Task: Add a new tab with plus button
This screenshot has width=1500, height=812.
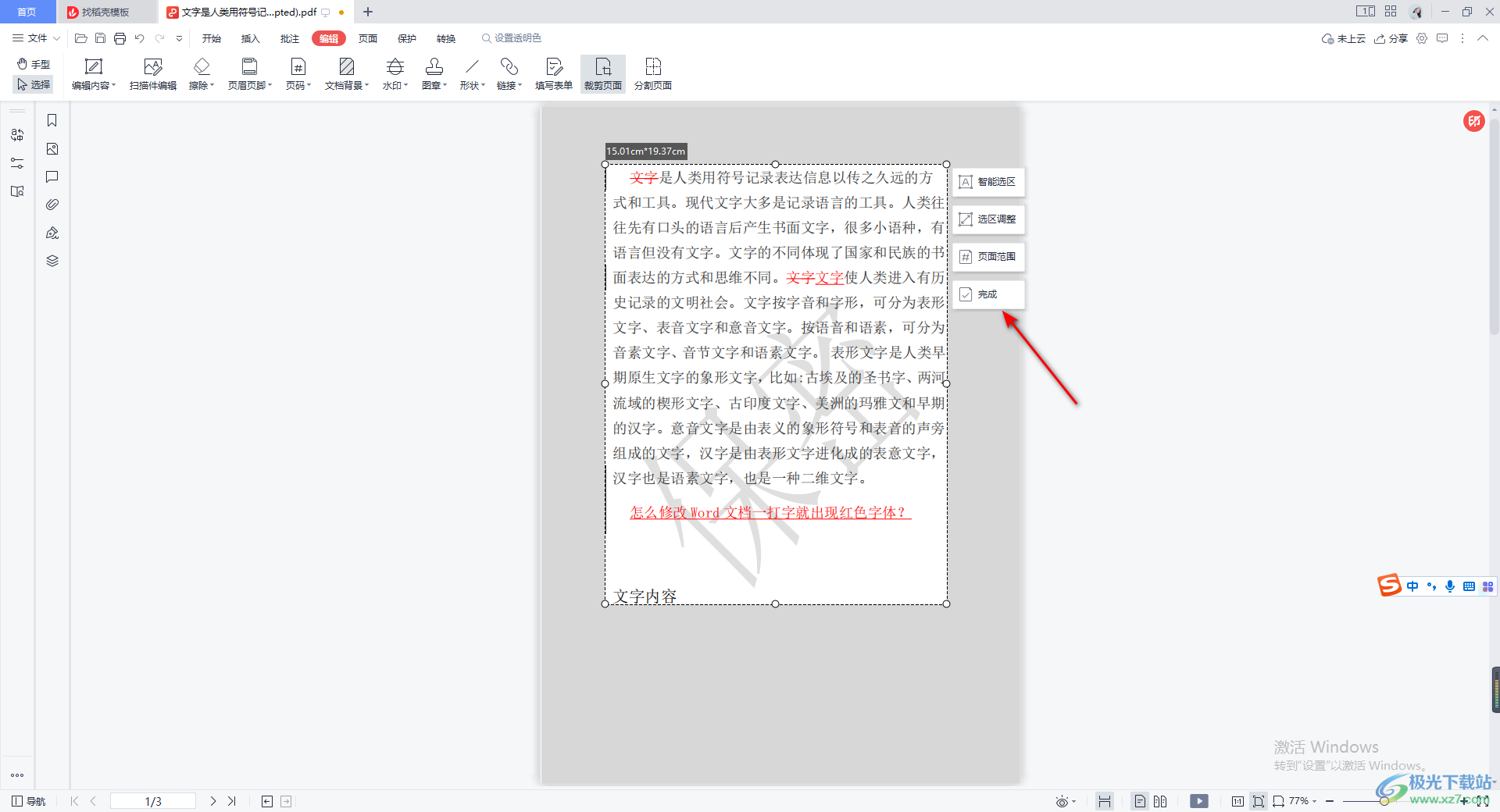Action: click(x=368, y=12)
